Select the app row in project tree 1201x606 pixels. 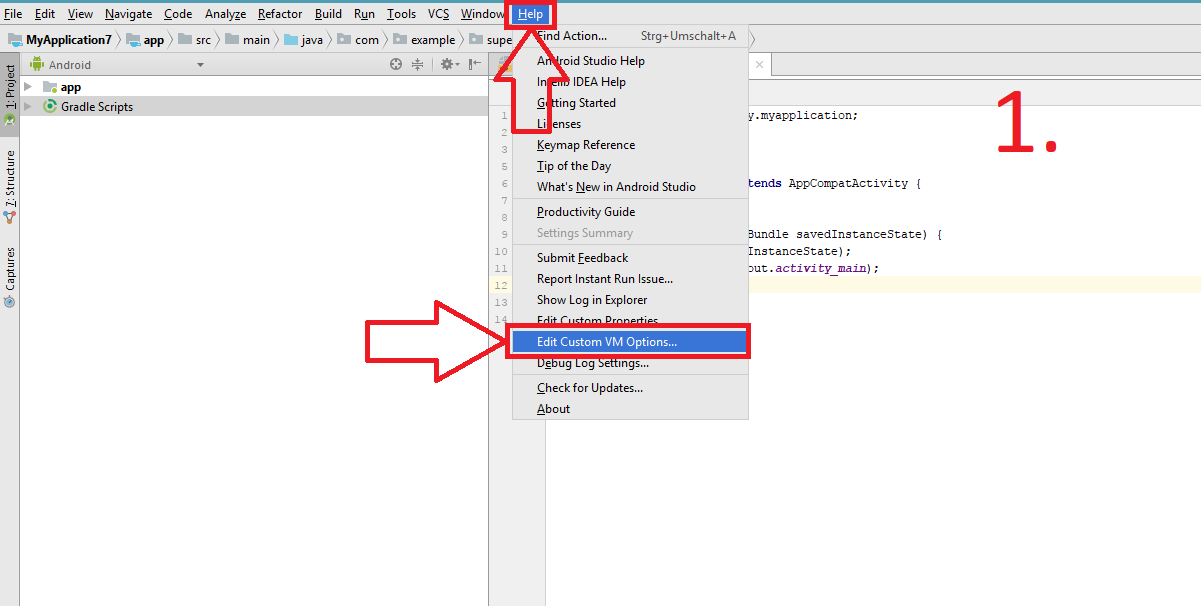(254, 87)
